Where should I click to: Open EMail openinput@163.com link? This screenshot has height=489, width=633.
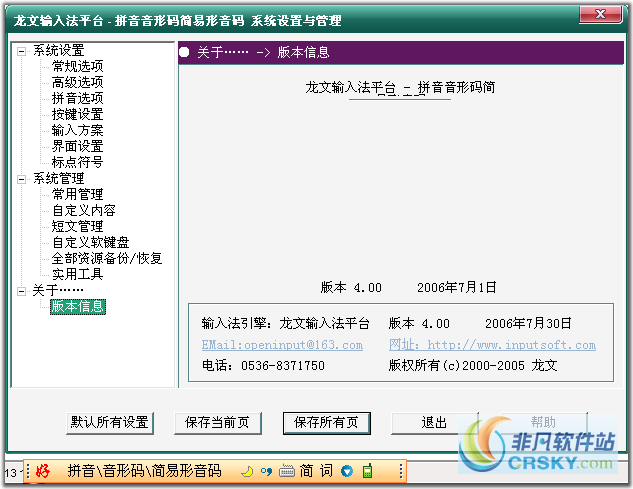pos(282,345)
